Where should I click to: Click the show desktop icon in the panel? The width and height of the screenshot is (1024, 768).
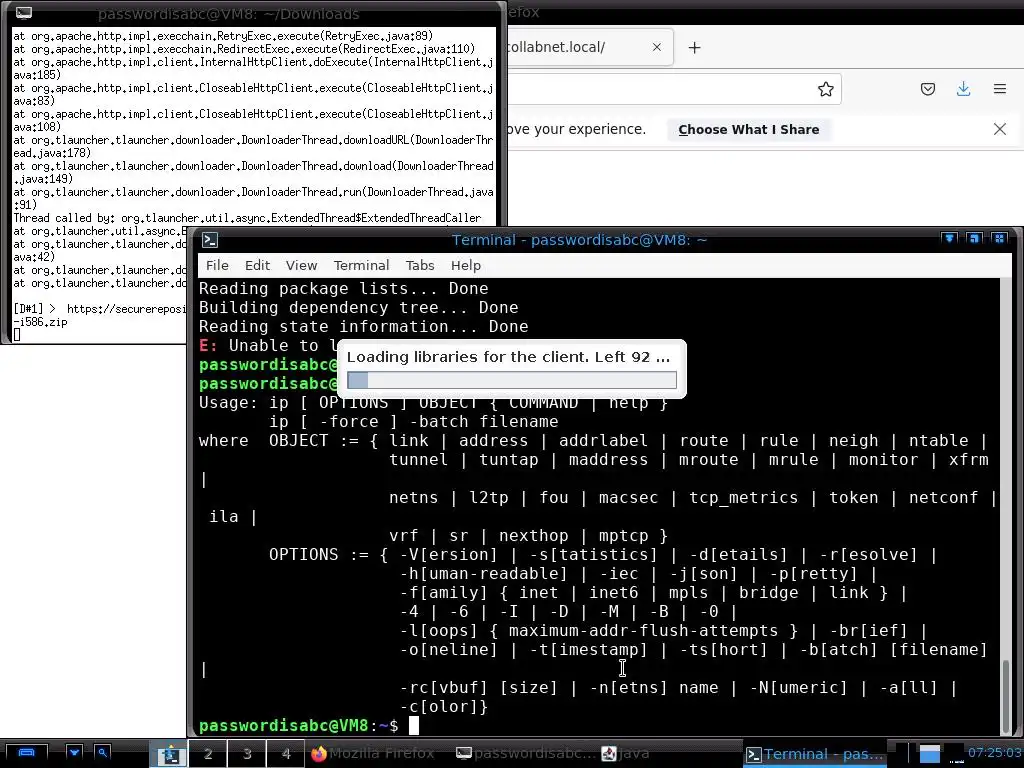25,753
